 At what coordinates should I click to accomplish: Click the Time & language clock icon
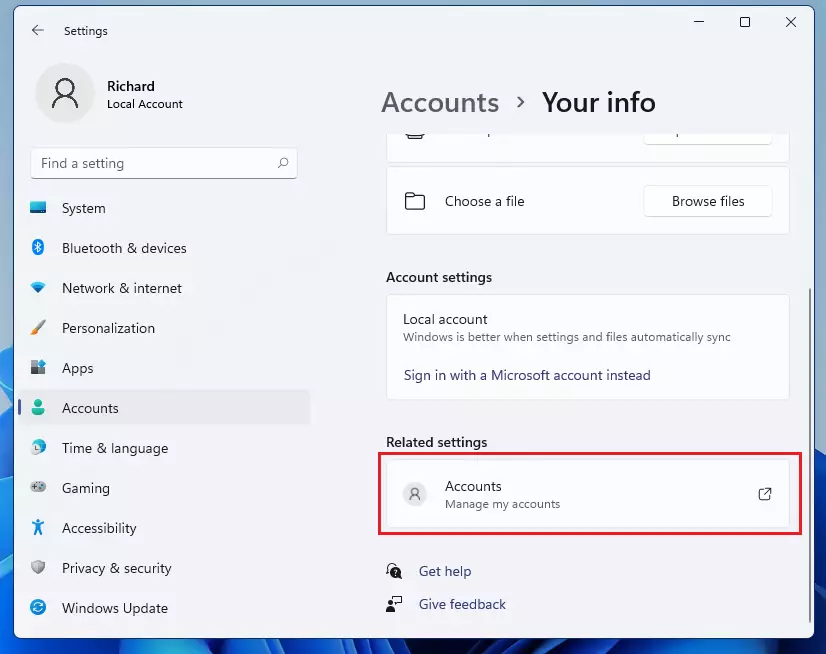point(38,447)
